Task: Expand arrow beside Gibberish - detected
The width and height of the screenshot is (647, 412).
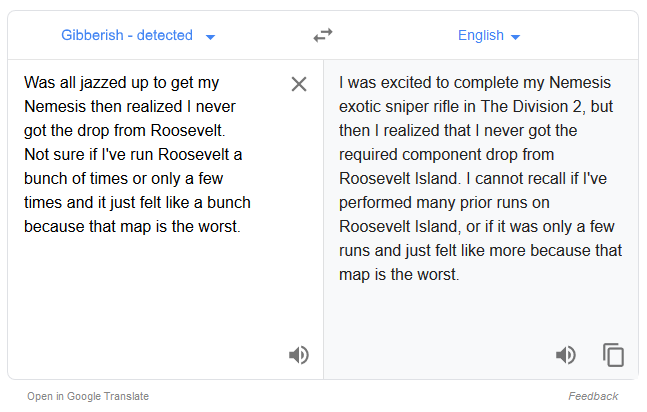Action: pos(210,37)
